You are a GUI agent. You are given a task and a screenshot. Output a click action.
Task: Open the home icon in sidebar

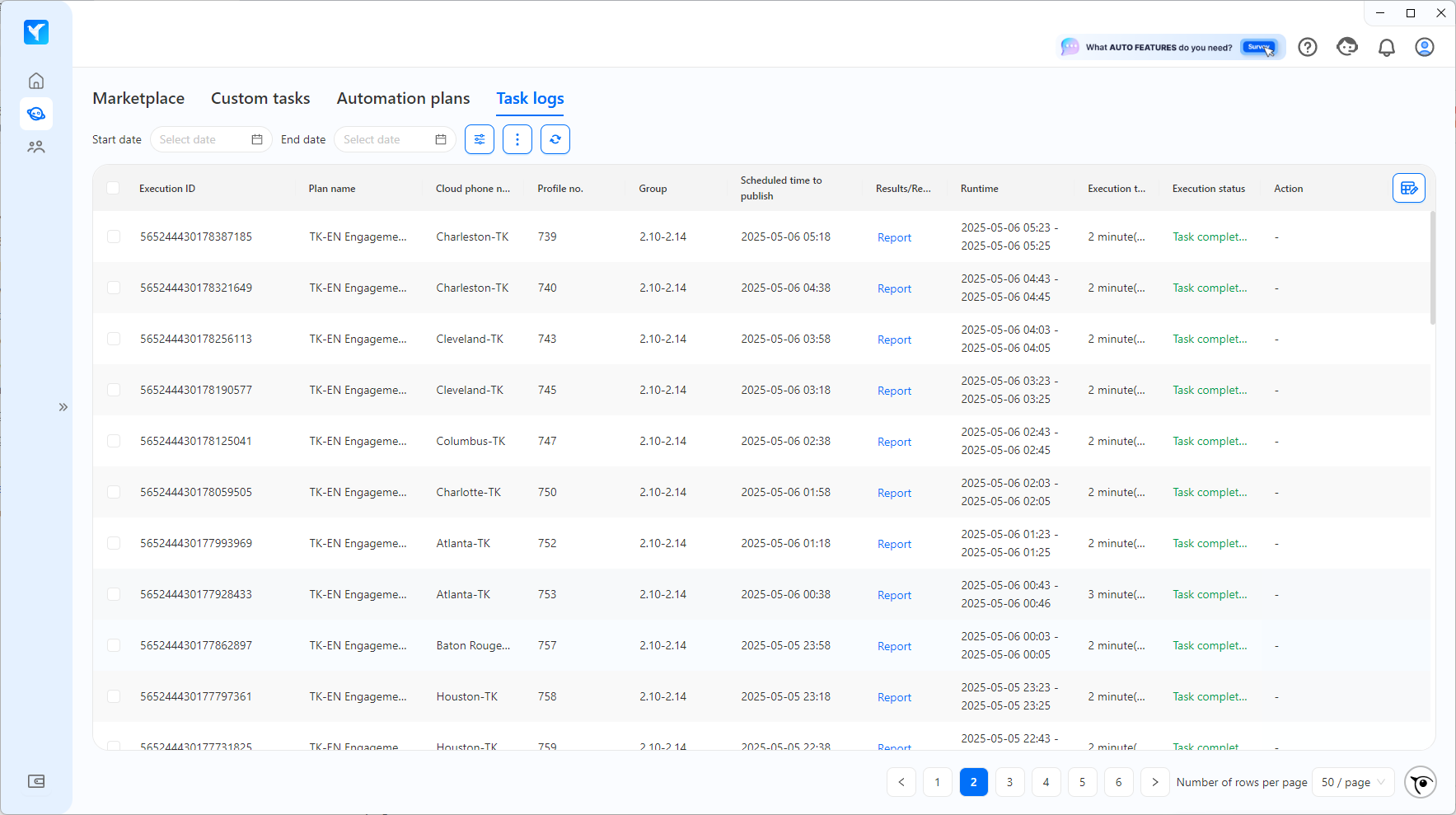36,81
